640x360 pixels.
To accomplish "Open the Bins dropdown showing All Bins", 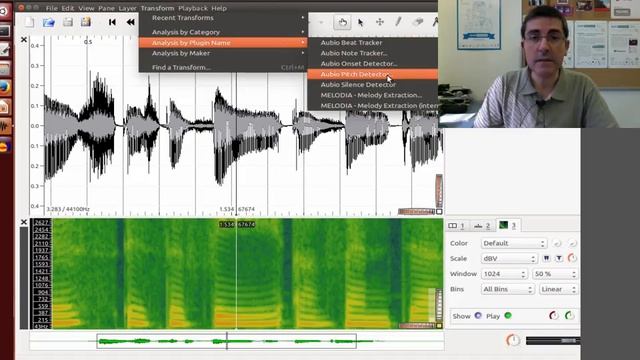I will [x=508, y=289].
